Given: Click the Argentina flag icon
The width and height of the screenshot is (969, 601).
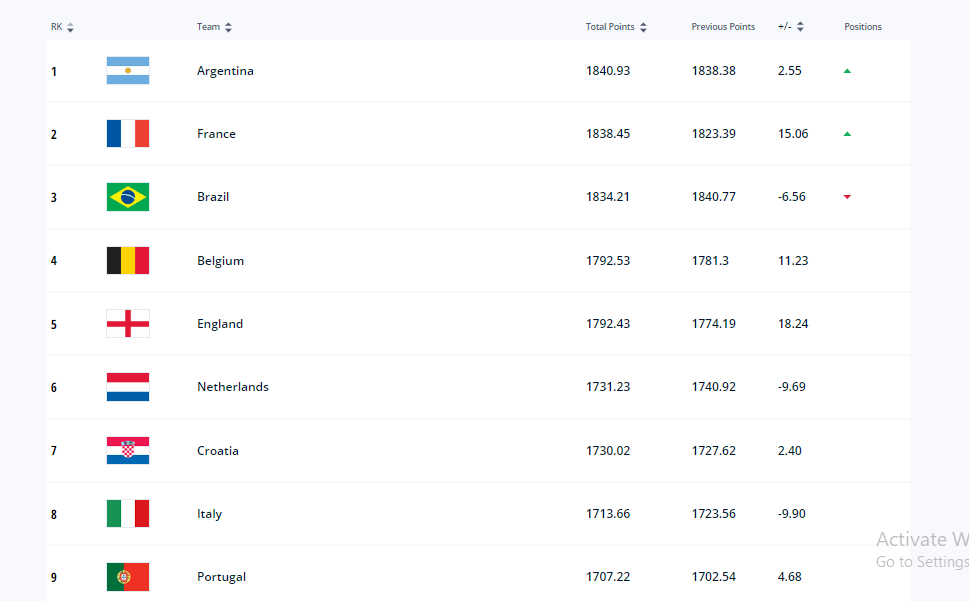Looking at the screenshot, I should (x=128, y=70).
